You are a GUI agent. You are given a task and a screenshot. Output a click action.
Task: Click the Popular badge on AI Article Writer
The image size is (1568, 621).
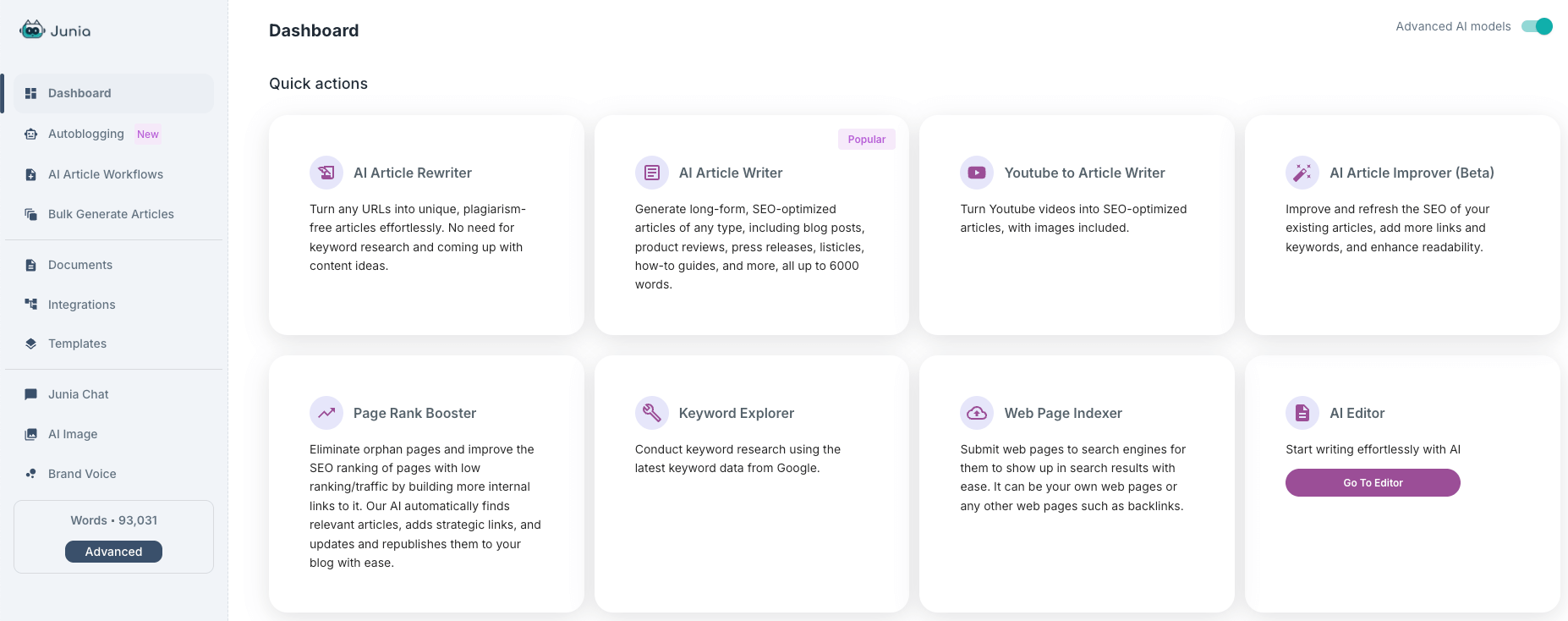pos(867,140)
